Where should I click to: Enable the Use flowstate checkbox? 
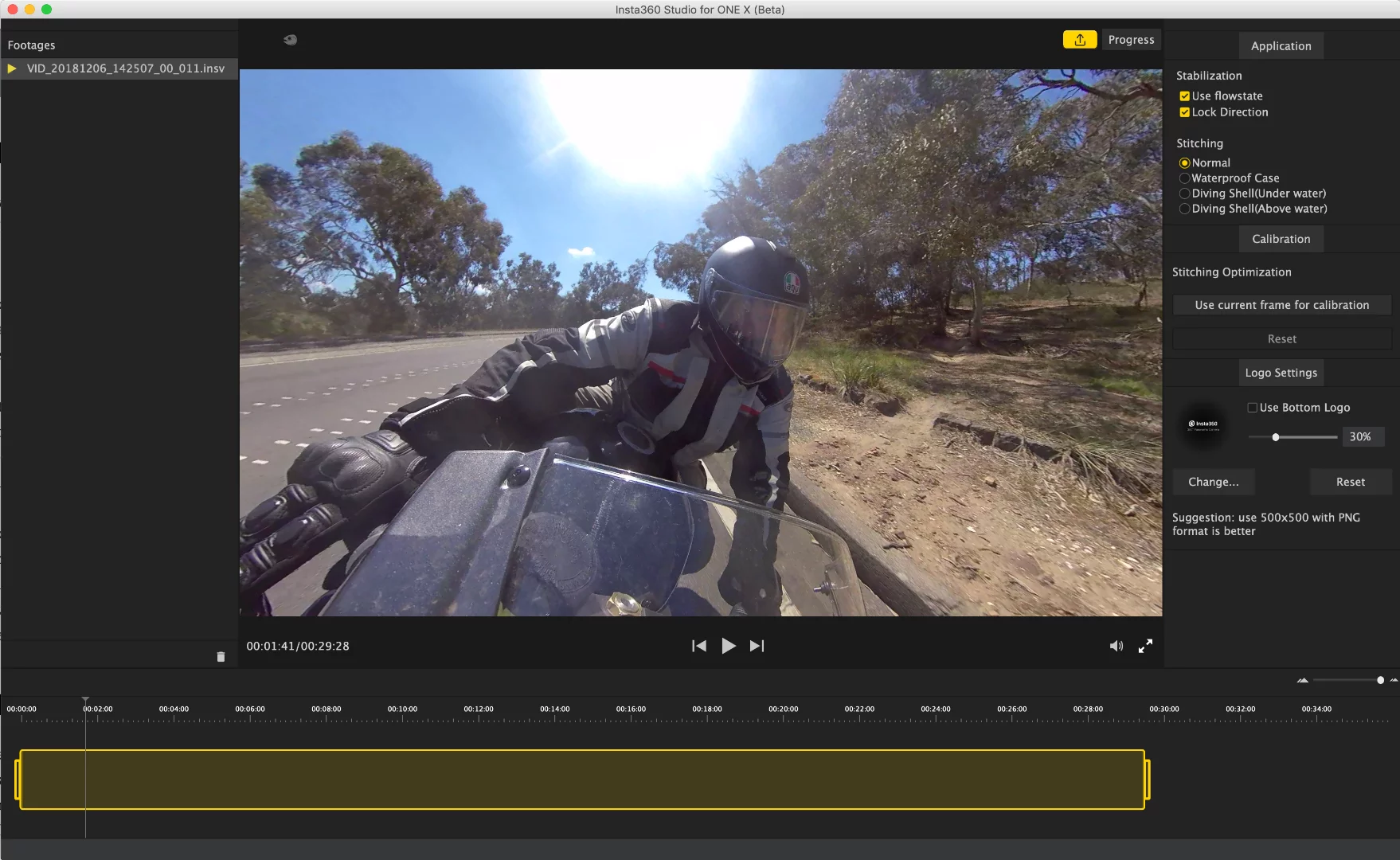pyautogui.click(x=1184, y=96)
